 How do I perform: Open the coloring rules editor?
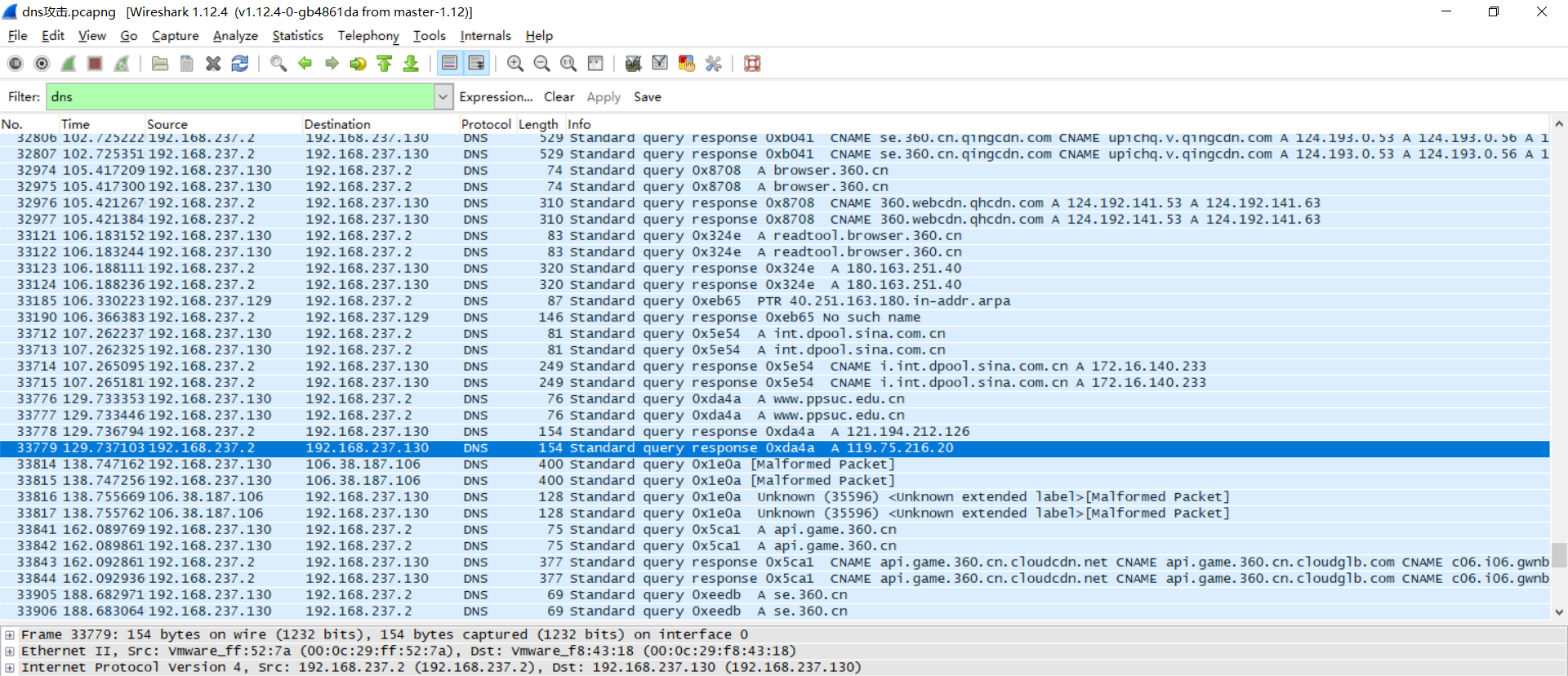click(687, 64)
